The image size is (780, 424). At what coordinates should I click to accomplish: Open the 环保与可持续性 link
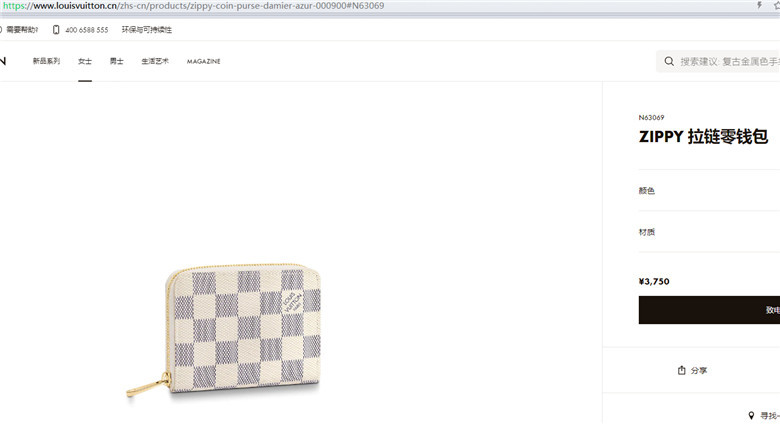tap(147, 30)
